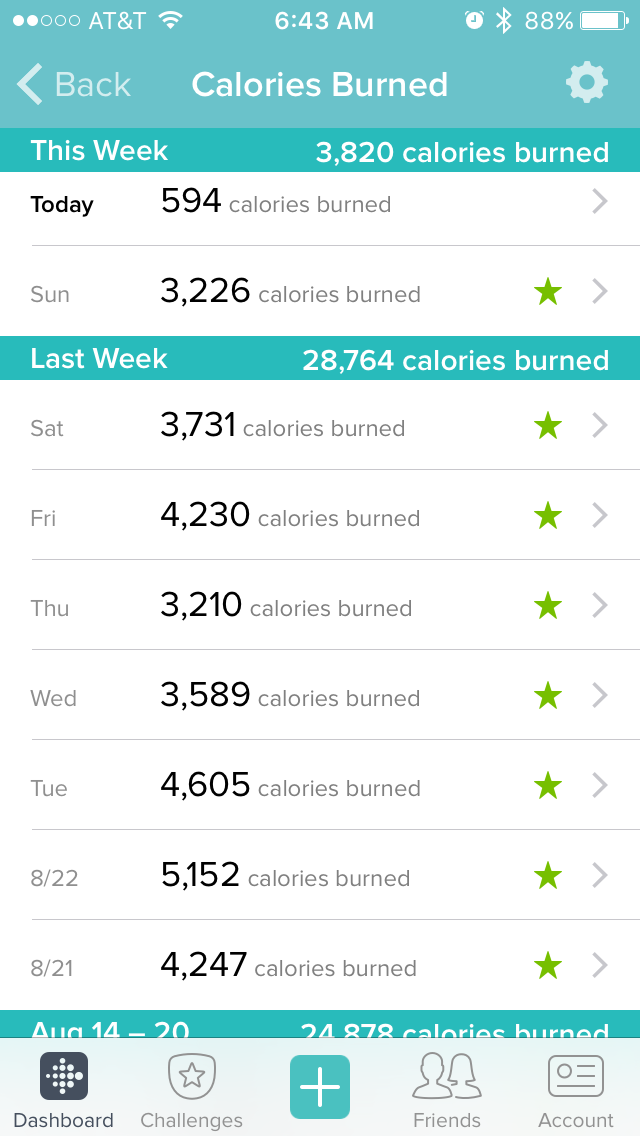
Task: Expand the 8/21 row chevron
Action: [599, 966]
